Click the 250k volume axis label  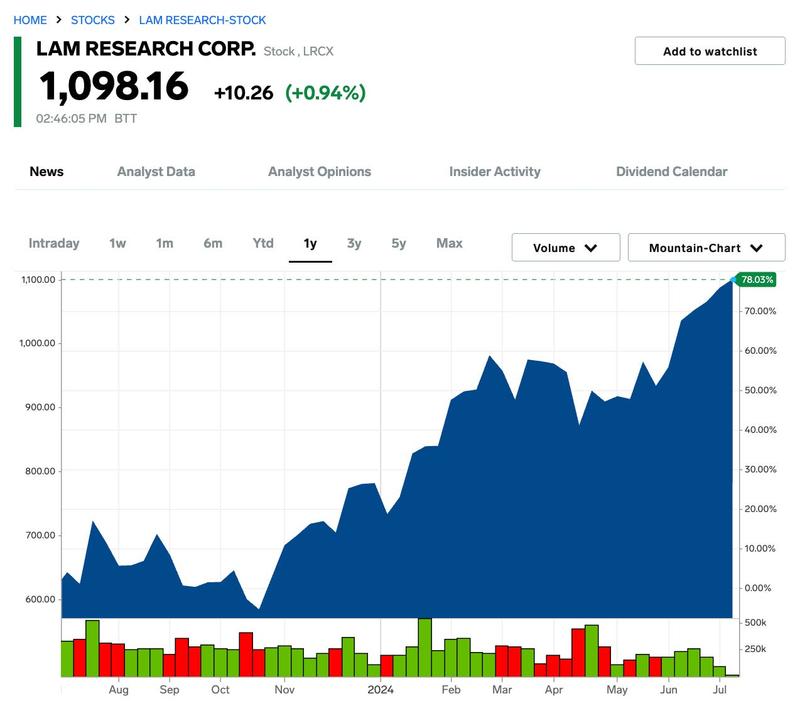[756, 649]
